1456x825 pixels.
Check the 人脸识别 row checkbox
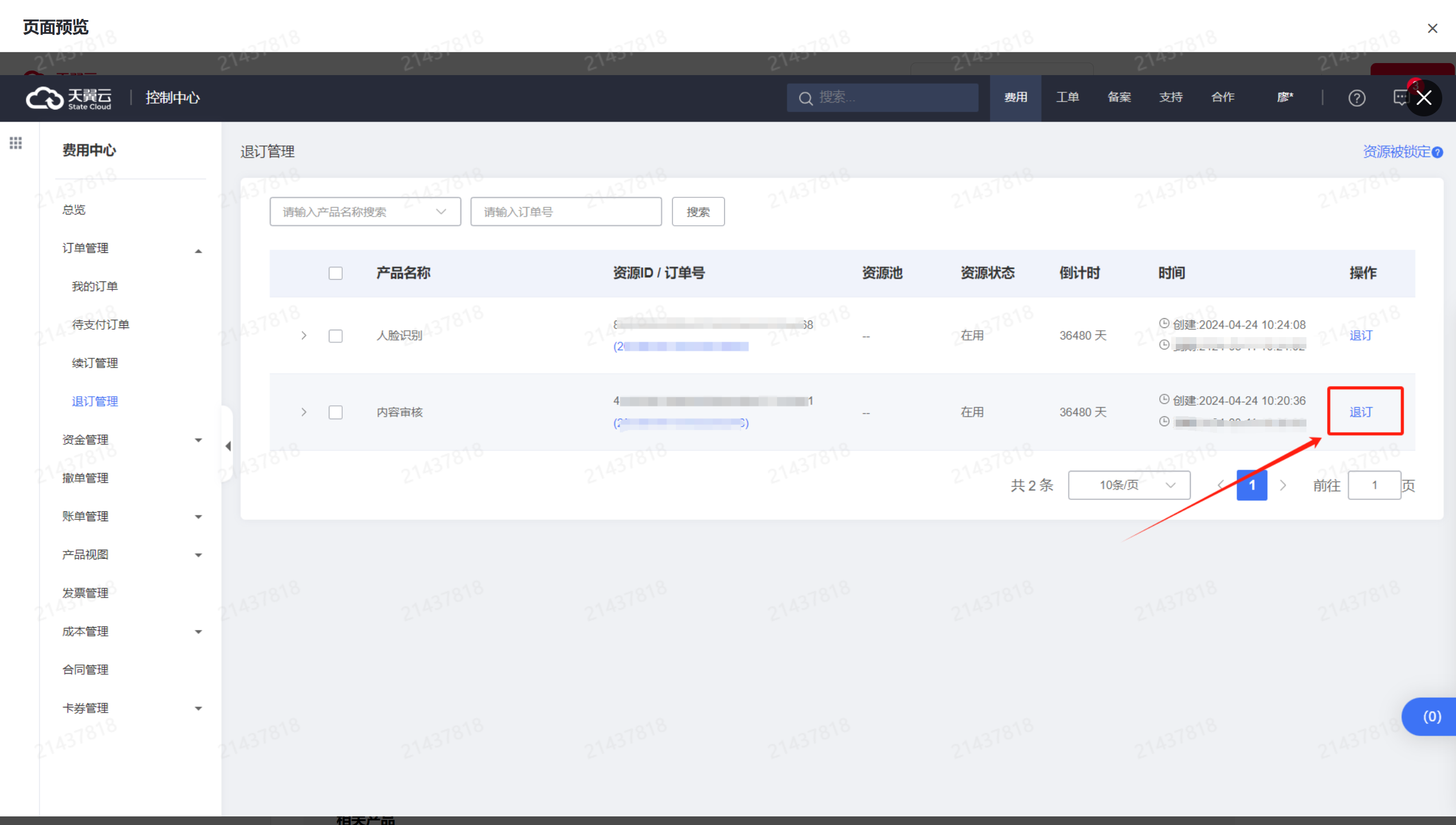point(336,336)
